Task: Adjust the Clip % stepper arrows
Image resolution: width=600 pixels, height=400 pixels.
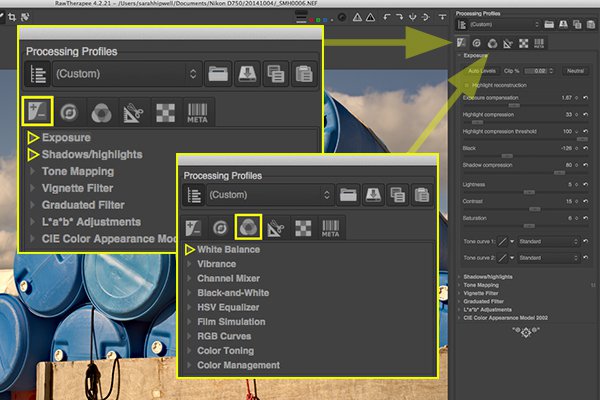Action: 551,71
